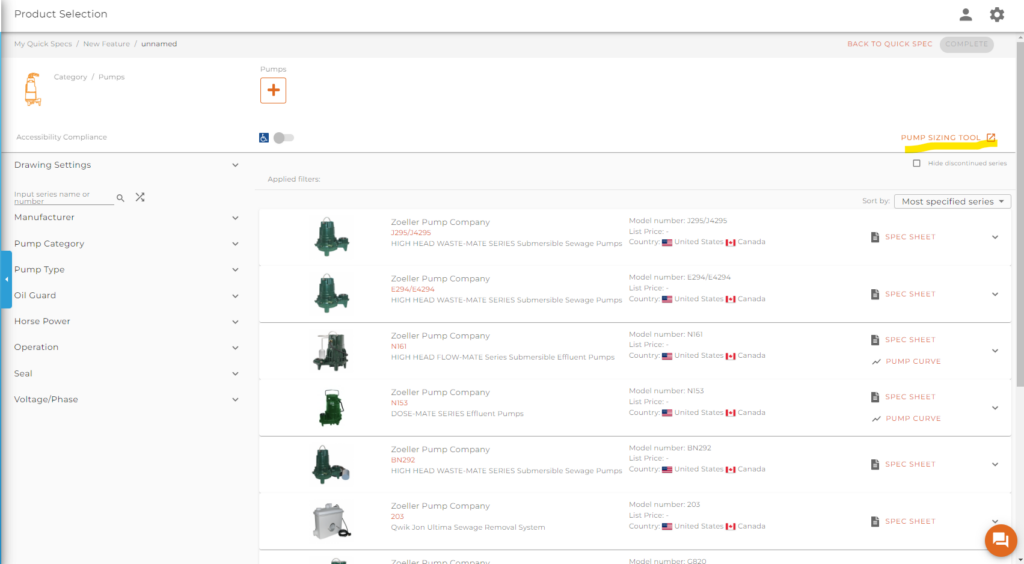Click spec sheet document icon for N161
This screenshot has height=564, width=1024.
pyautogui.click(x=874, y=340)
